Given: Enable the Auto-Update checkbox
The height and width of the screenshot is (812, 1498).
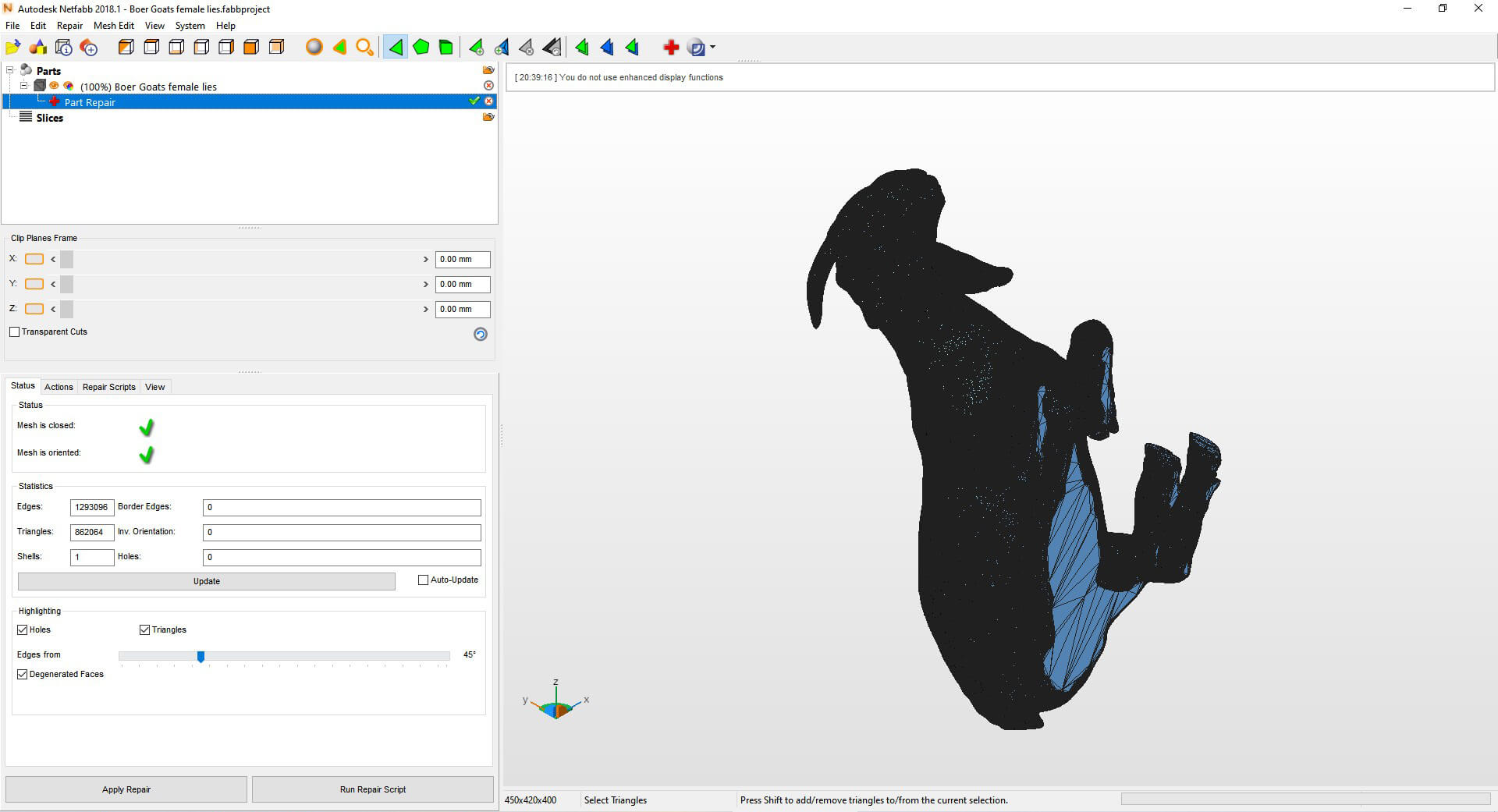Looking at the screenshot, I should (x=424, y=580).
